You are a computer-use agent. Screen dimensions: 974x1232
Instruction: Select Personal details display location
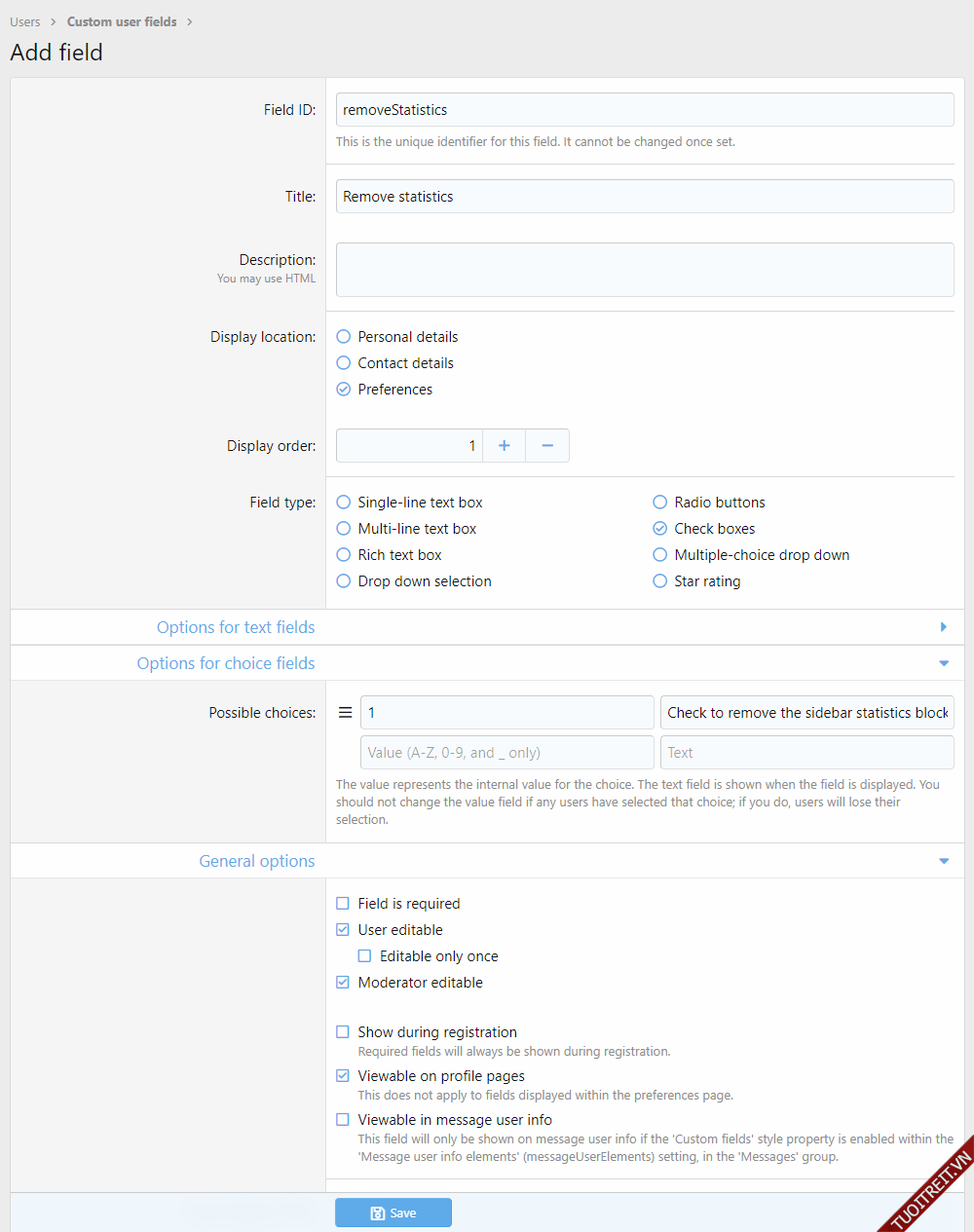pos(344,337)
